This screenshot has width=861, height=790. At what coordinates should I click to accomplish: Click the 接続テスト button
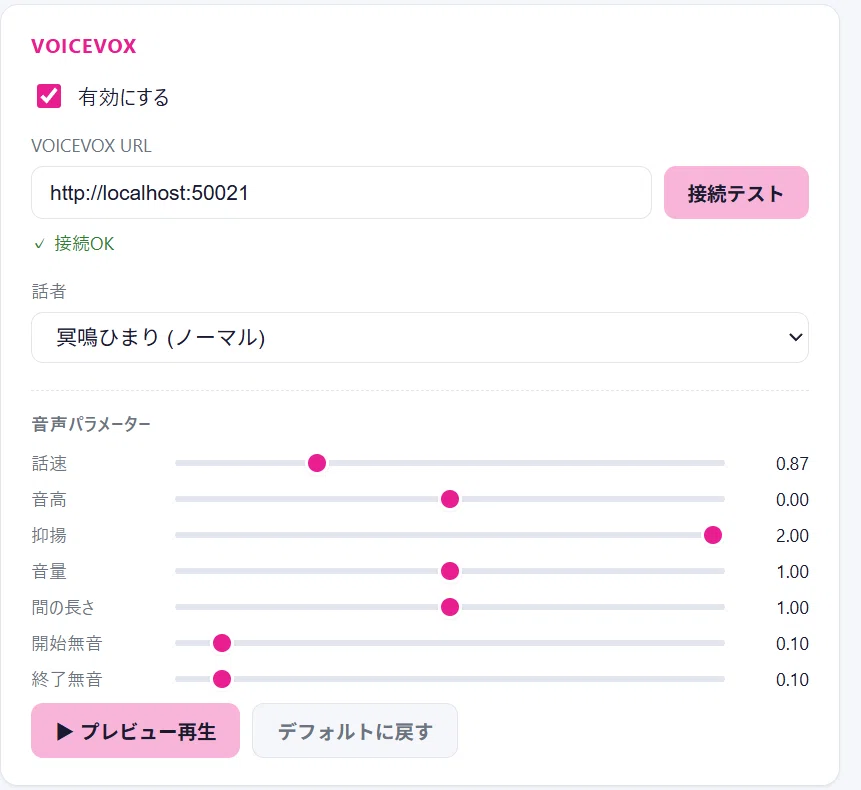click(736, 193)
